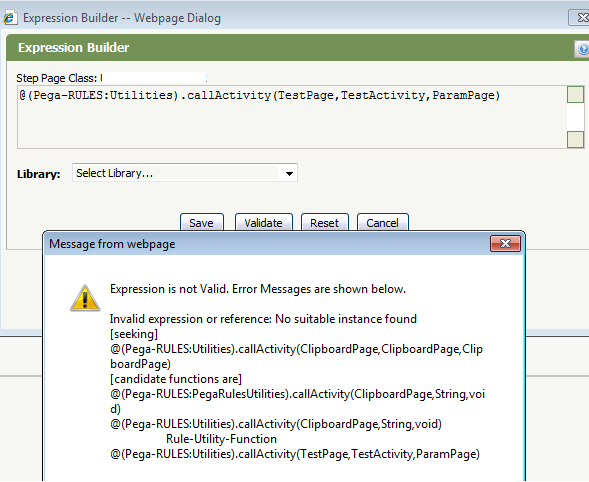Click the yellow warning icon in the alert
589x482 pixels.
[85, 298]
